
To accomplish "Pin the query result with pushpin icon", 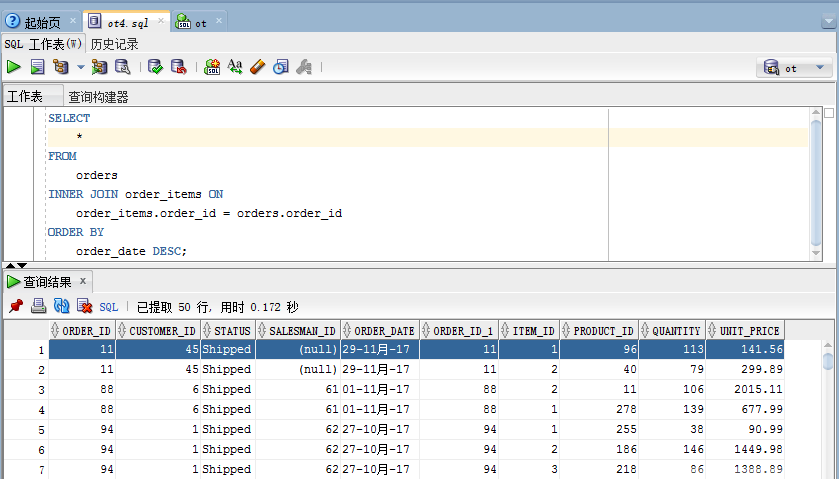I will pyautogui.click(x=15, y=306).
